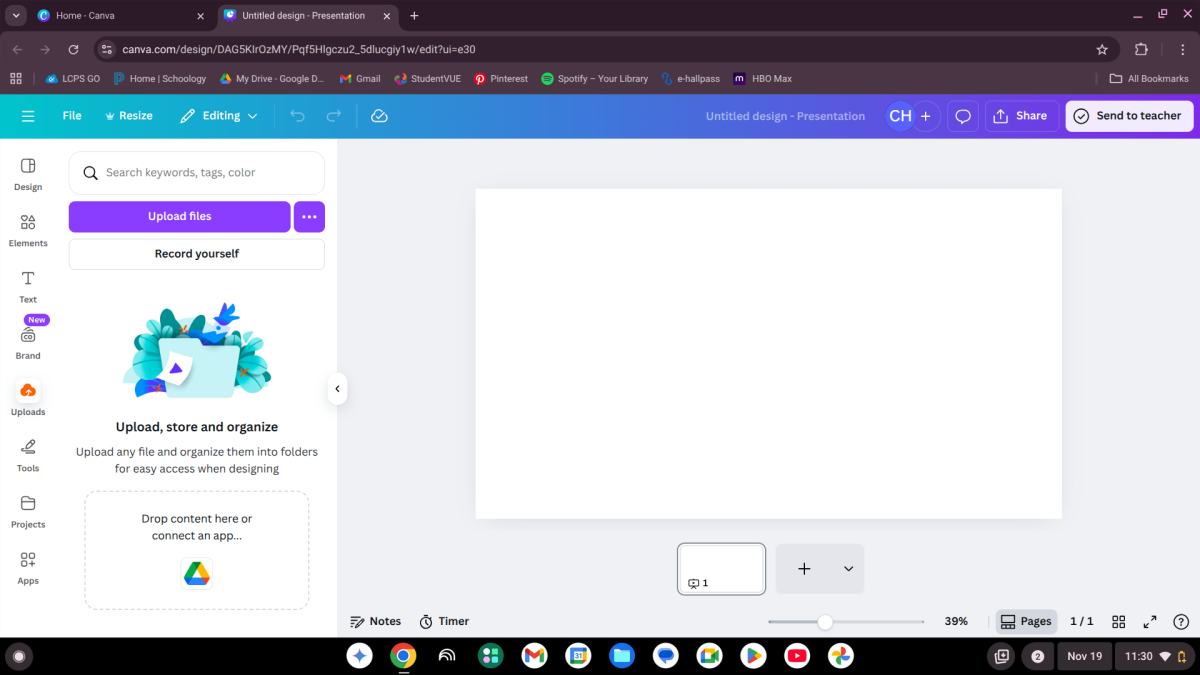Bookmark this page with the star icon

1102,49
